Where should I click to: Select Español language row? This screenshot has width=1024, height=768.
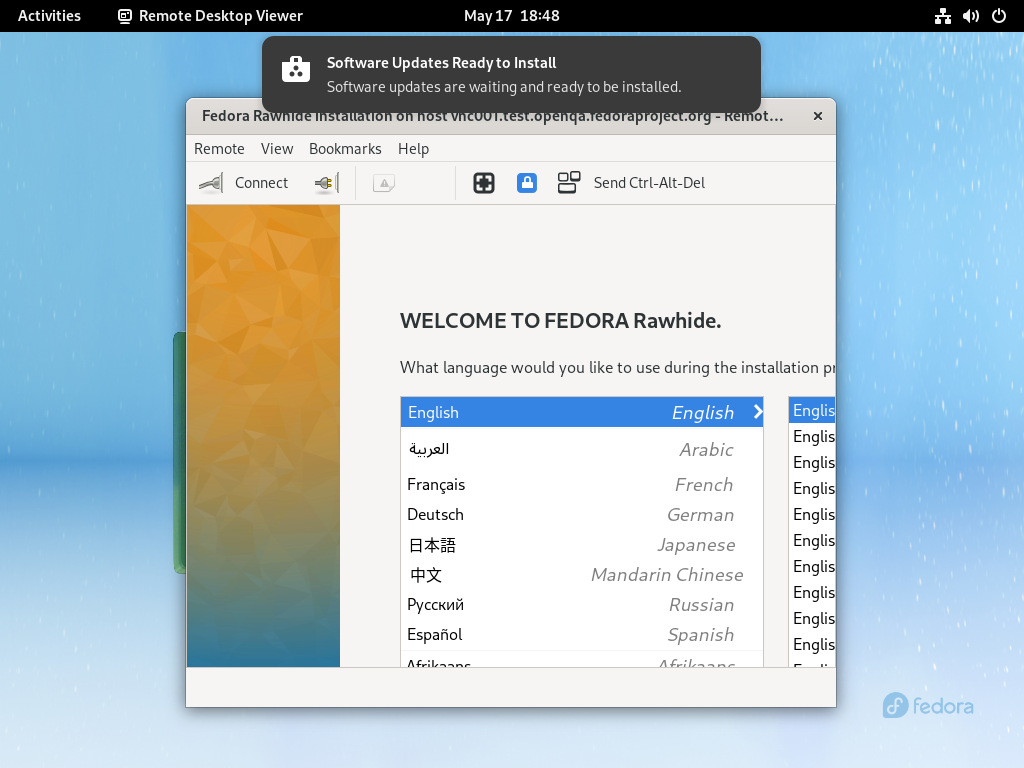click(582, 635)
